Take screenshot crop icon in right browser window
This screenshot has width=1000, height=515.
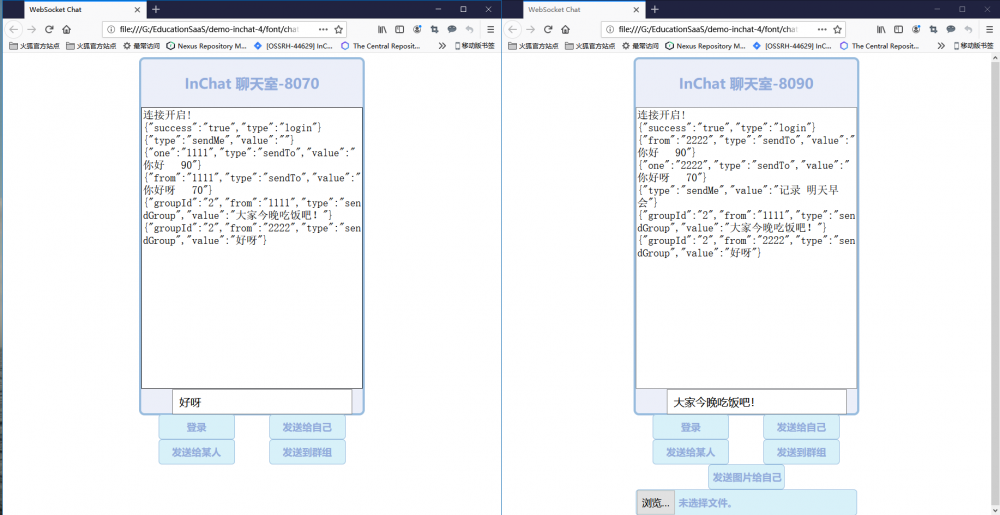point(933,29)
